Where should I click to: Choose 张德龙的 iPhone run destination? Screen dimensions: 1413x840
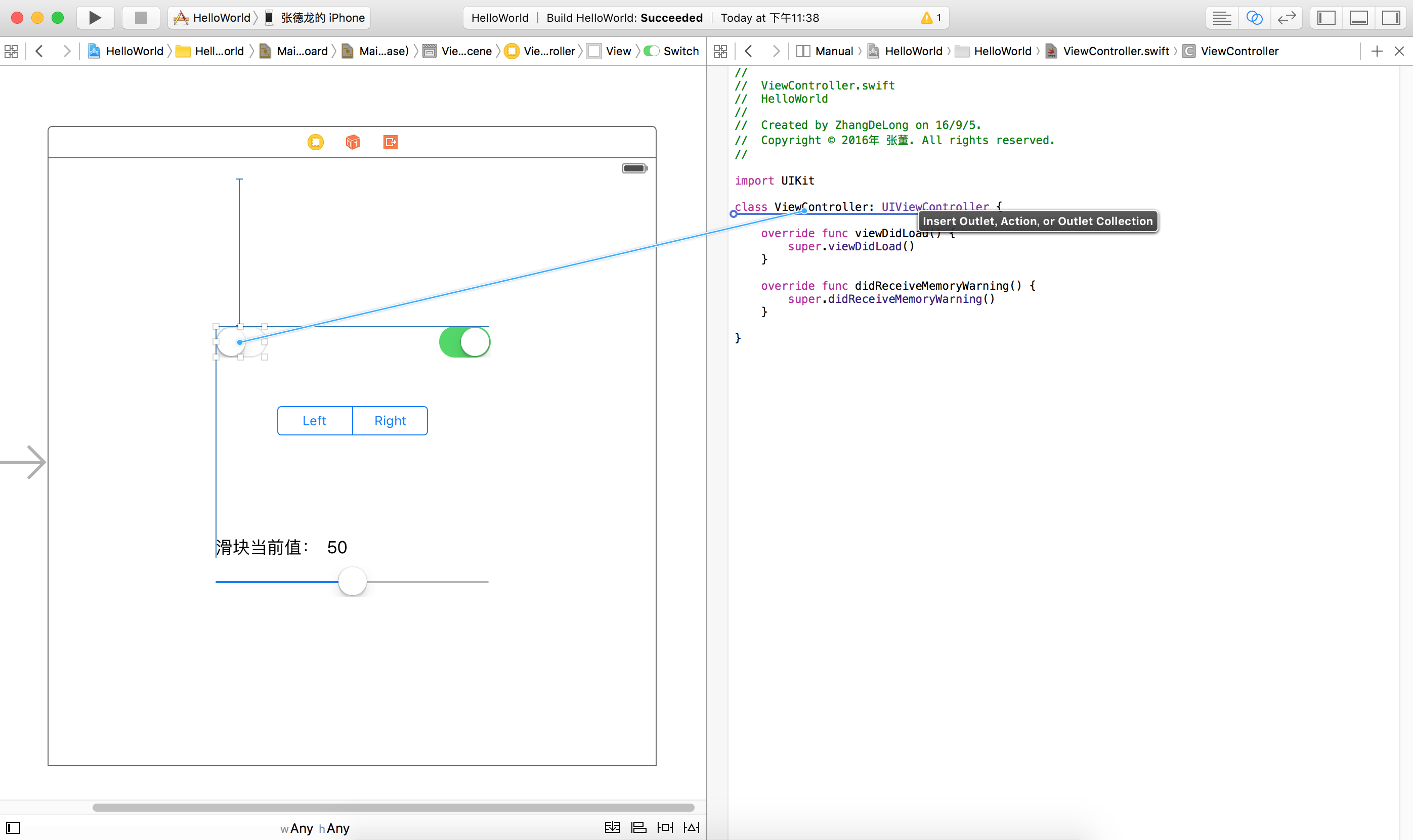(x=315, y=18)
